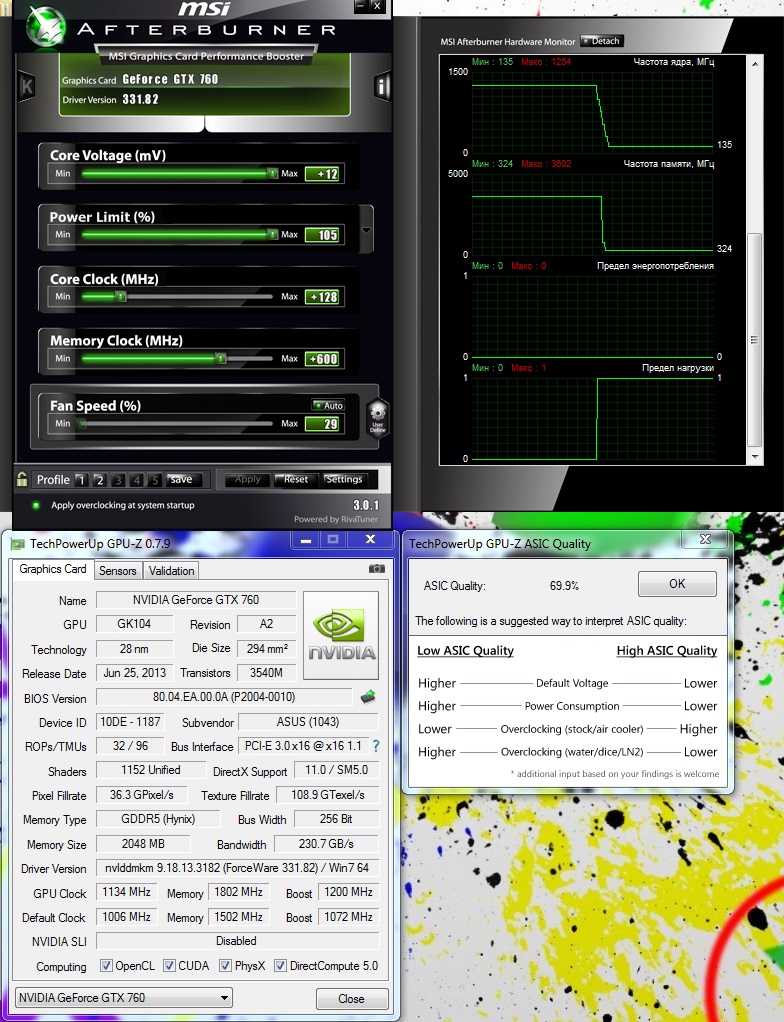Click the Memory Clock +600 value field

[322, 358]
